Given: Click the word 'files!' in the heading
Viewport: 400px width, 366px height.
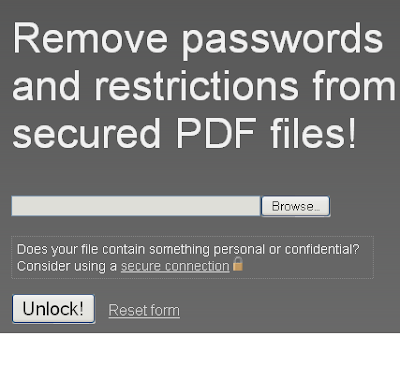Looking at the screenshot, I should click(313, 133).
